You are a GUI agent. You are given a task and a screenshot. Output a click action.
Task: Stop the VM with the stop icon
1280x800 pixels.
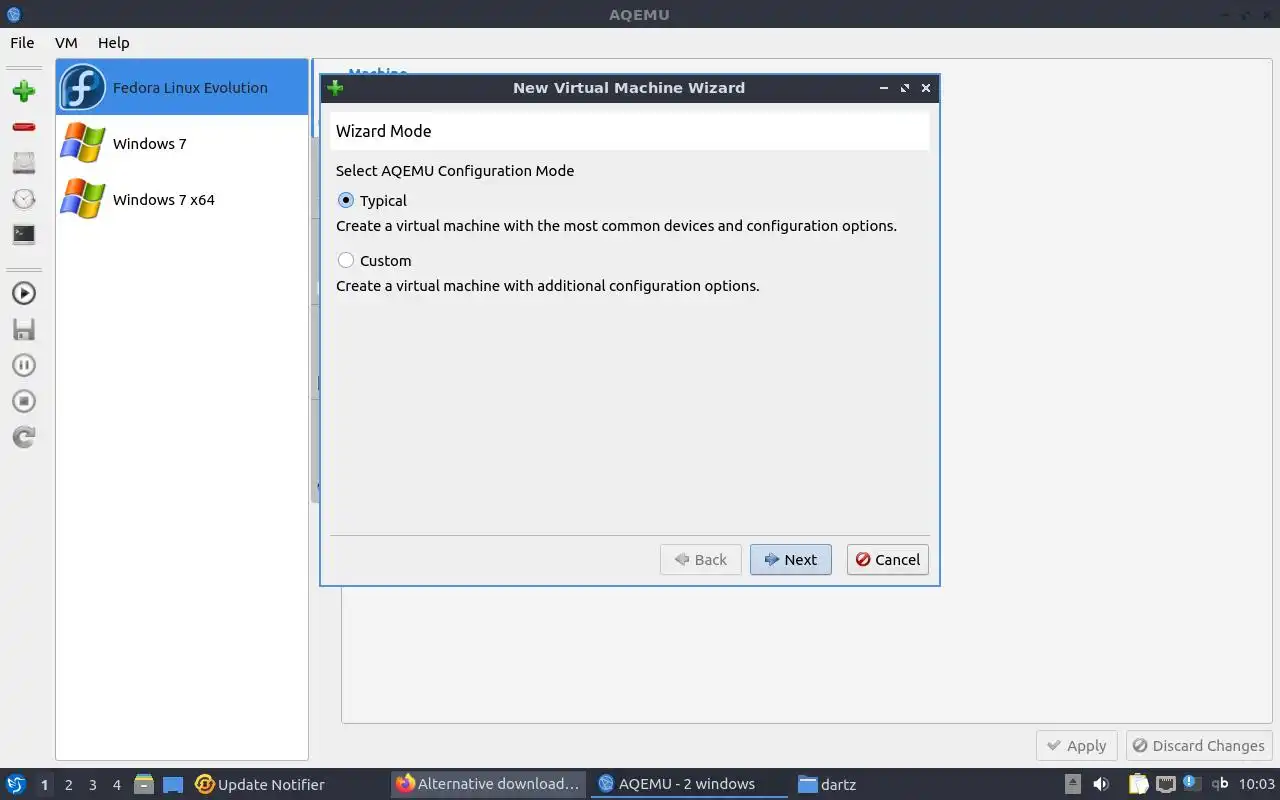click(x=24, y=401)
